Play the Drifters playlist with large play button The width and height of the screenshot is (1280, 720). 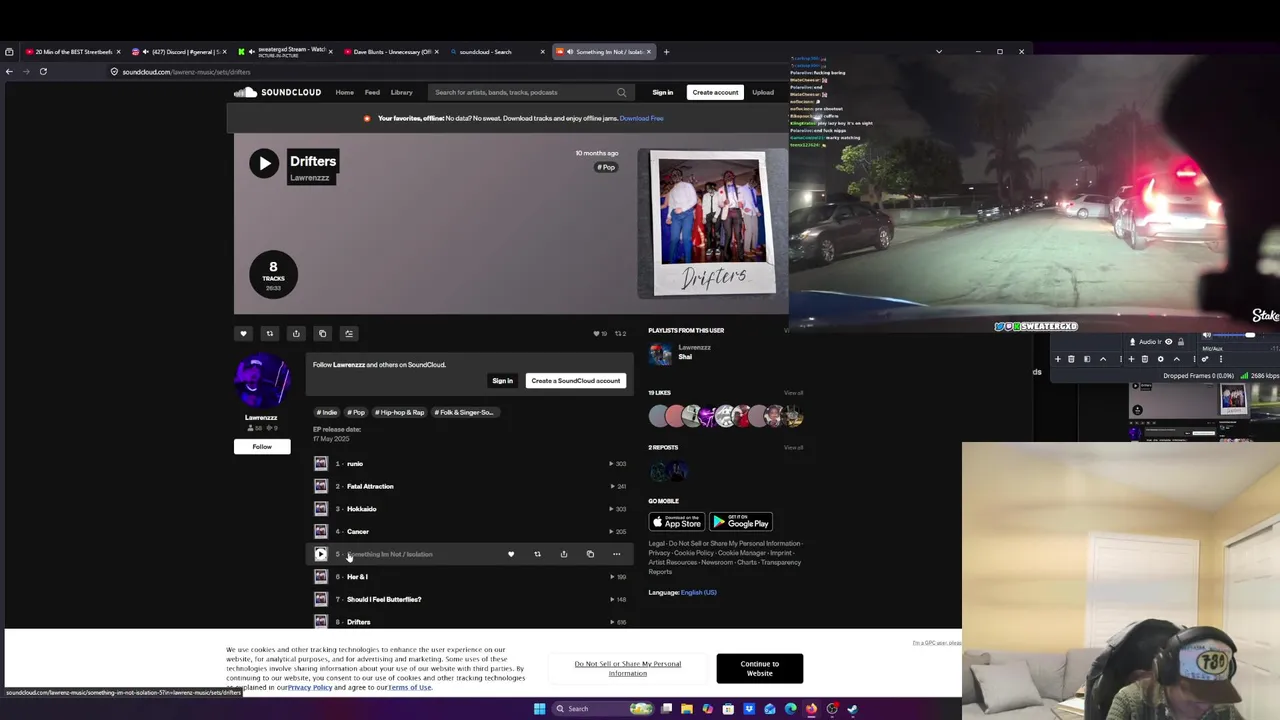point(264,163)
